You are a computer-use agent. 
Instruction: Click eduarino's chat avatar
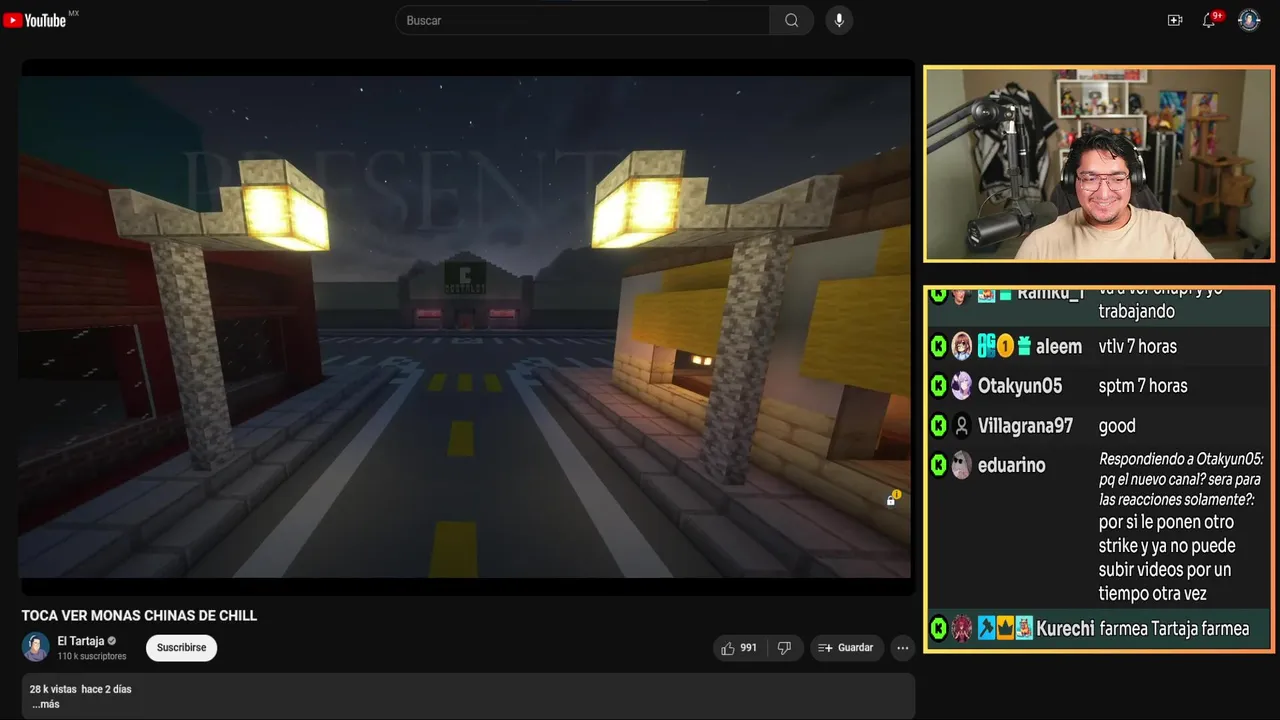[x=961, y=465]
